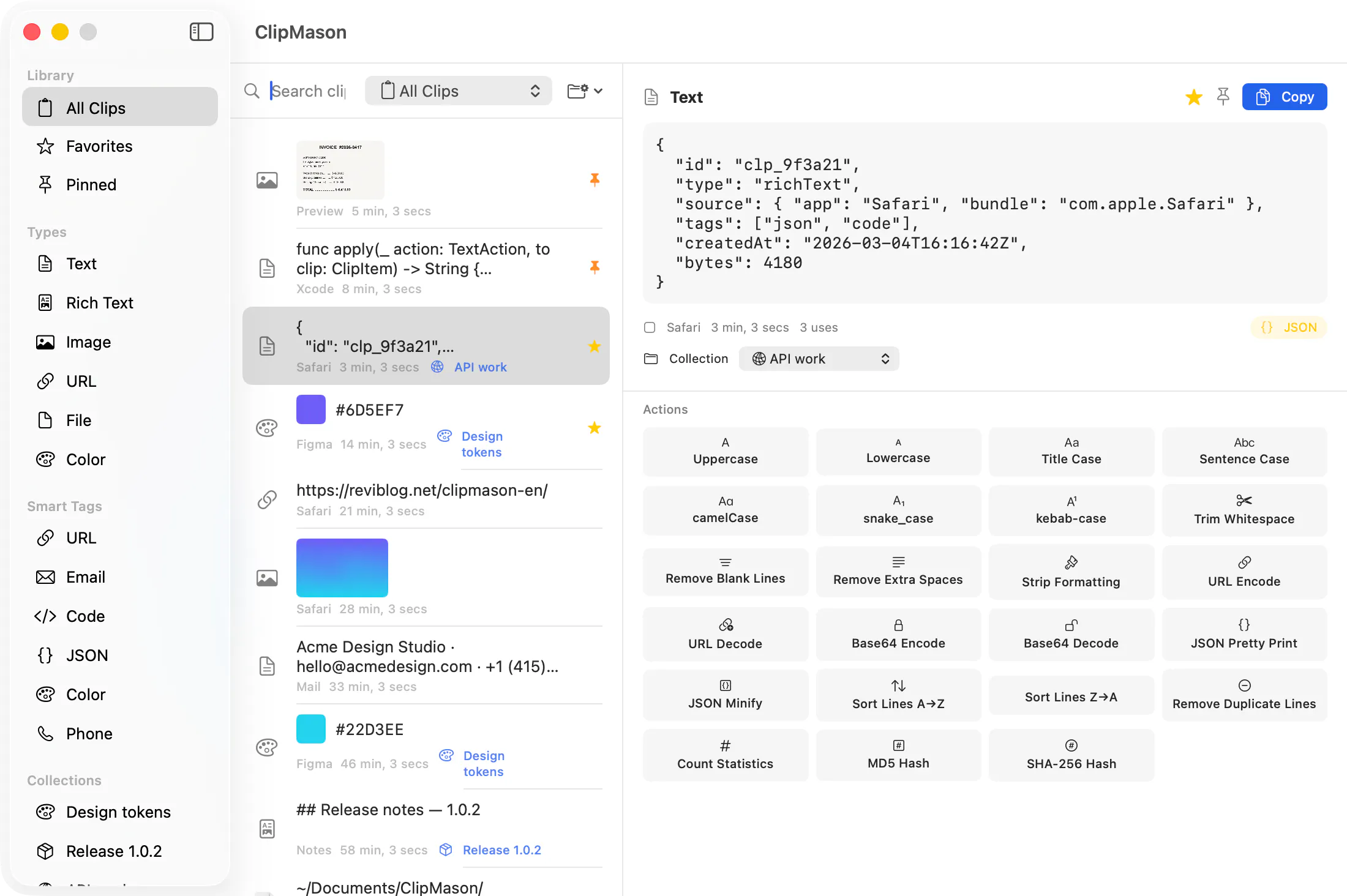
Task: Focus the Search clips field
Action: [309, 91]
